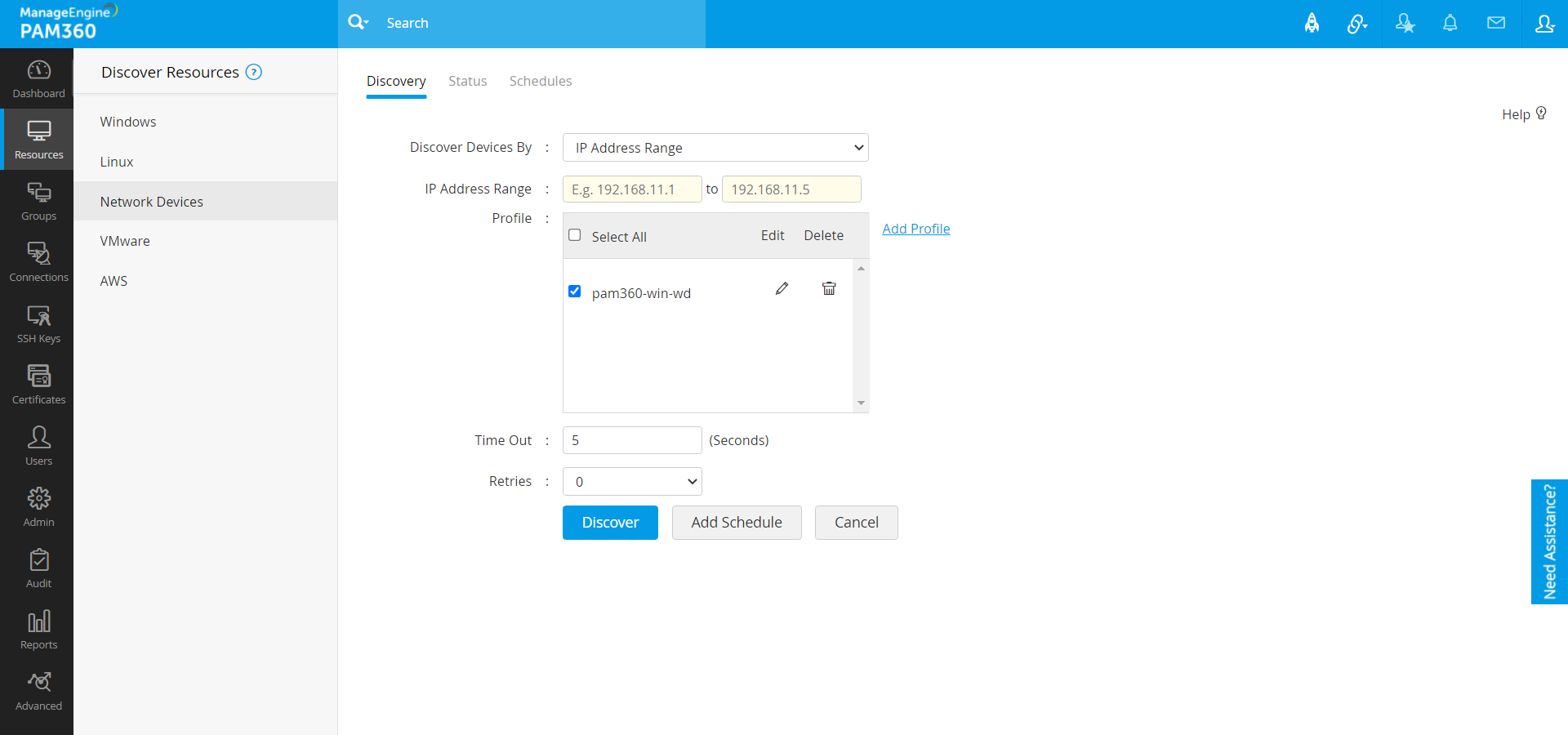Click the Add Profile link
This screenshot has height=735, width=1568.
[x=915, y=229]
